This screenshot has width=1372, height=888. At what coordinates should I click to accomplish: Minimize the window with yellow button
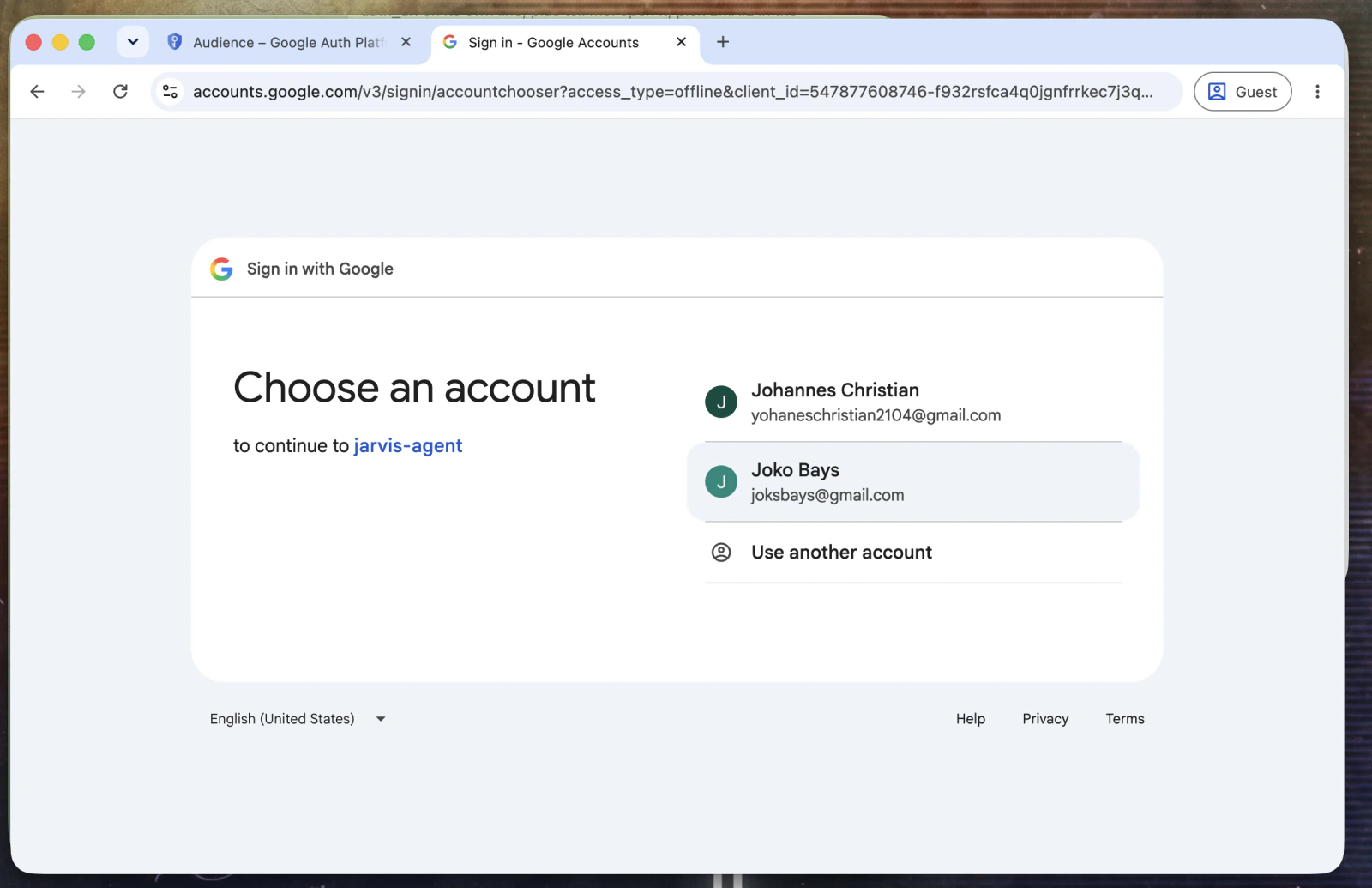(x=60, y=42)
